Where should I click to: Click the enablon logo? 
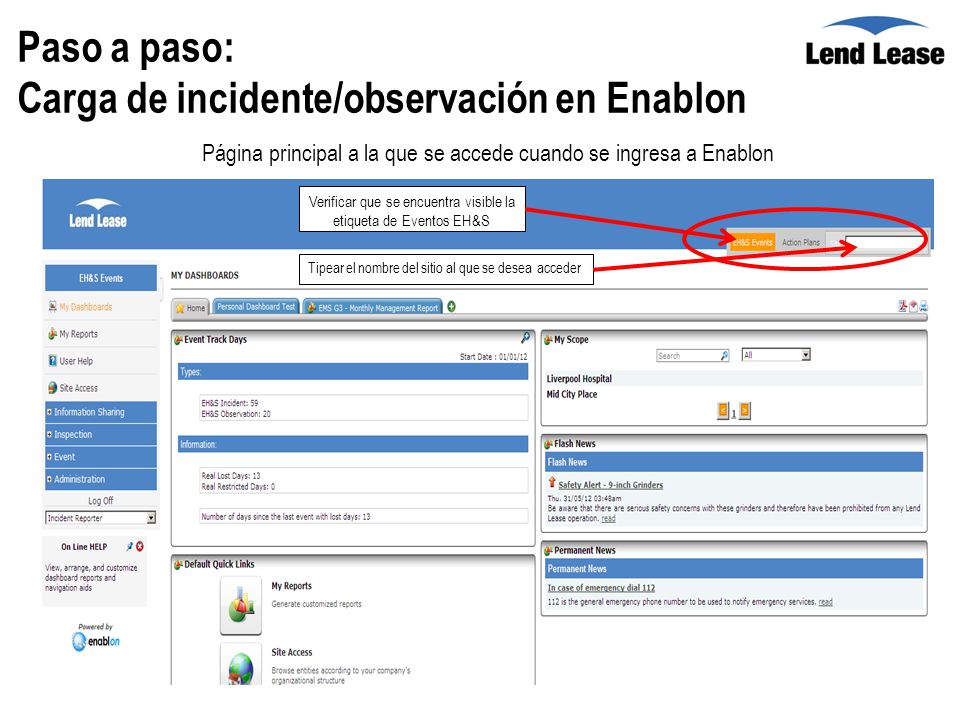(96, 640)
